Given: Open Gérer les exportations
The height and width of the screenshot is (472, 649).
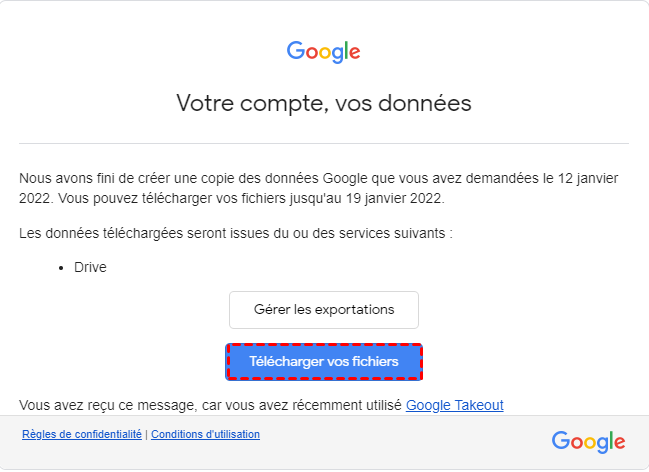Looking at the screenshot, I should click(324, 309).
